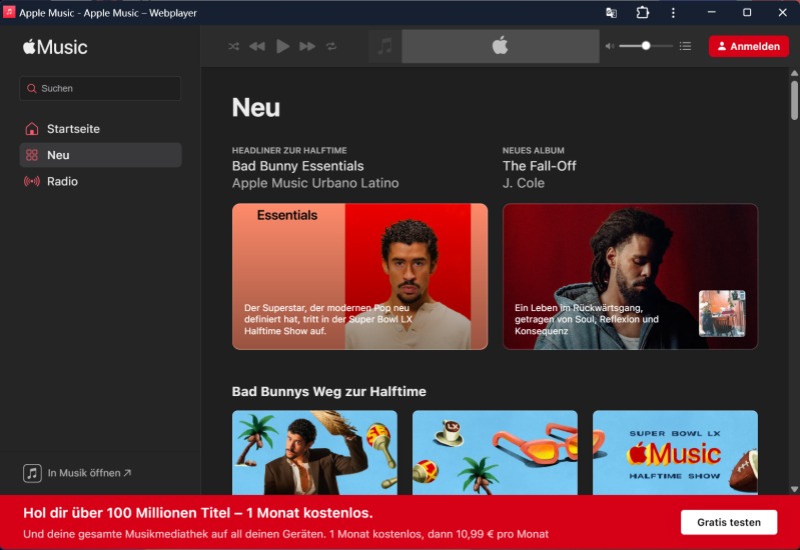The image size is (800, 550).
Task: Click the grid icon beside Neu
Action: [32, 155]
